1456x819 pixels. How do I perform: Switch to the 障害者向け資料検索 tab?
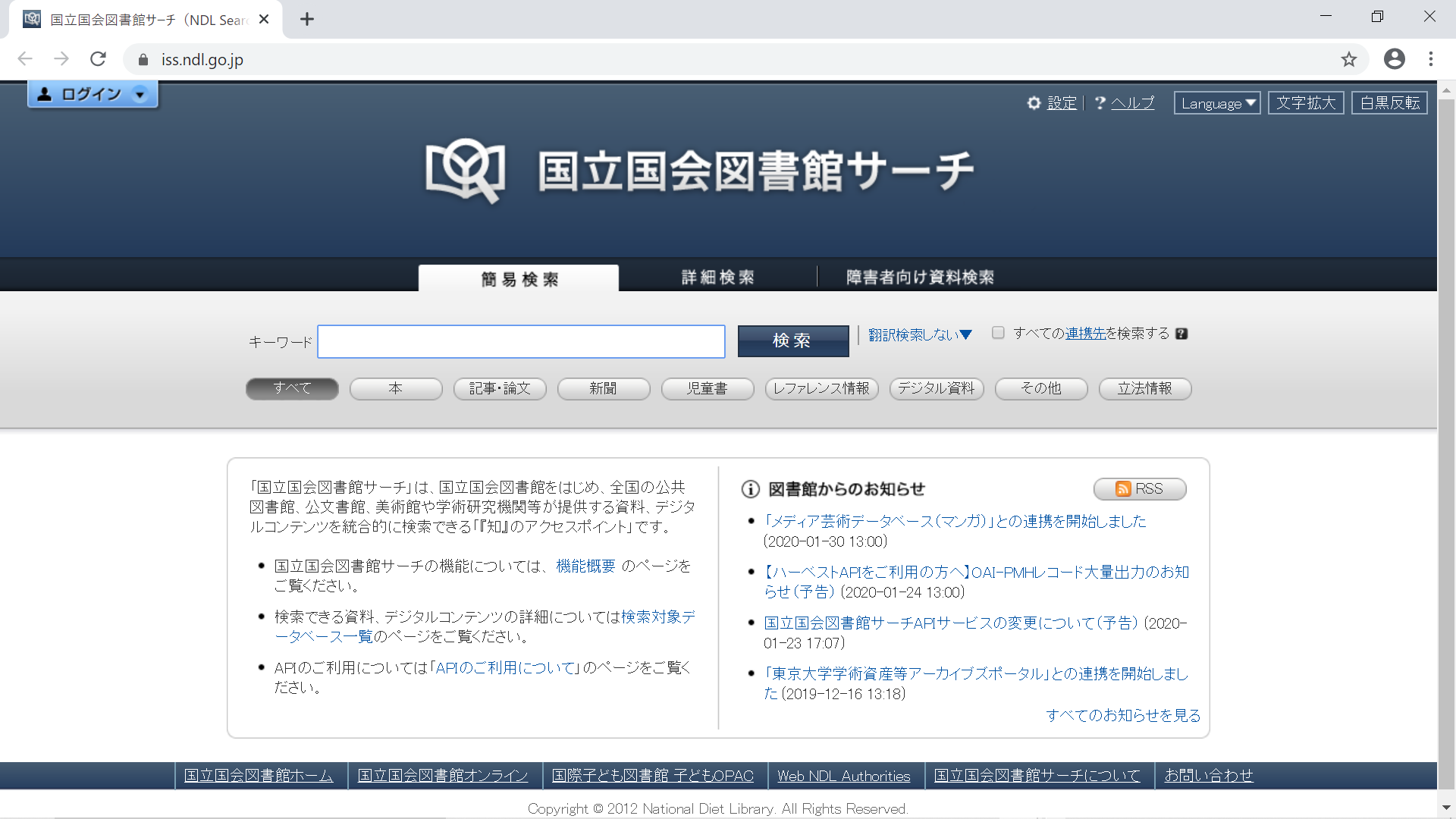click(x=920, y=278)
